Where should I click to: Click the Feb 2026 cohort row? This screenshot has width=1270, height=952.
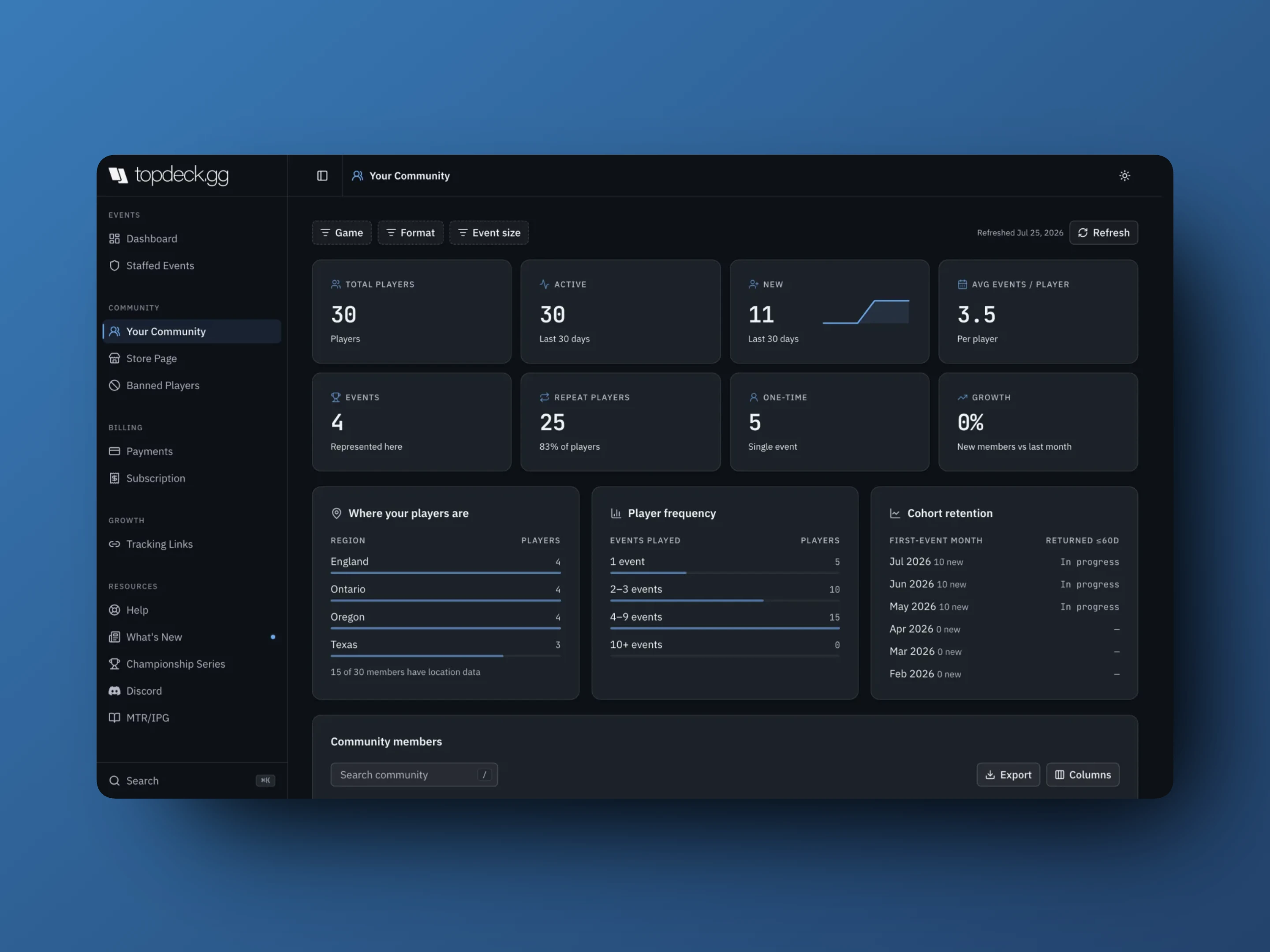tap(1004, 674)
